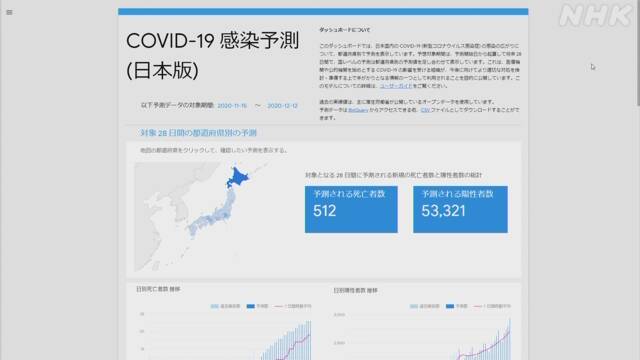640x360 pixels.
Task: Open the hamburger menu icon at top left
Action: [9, 12]
